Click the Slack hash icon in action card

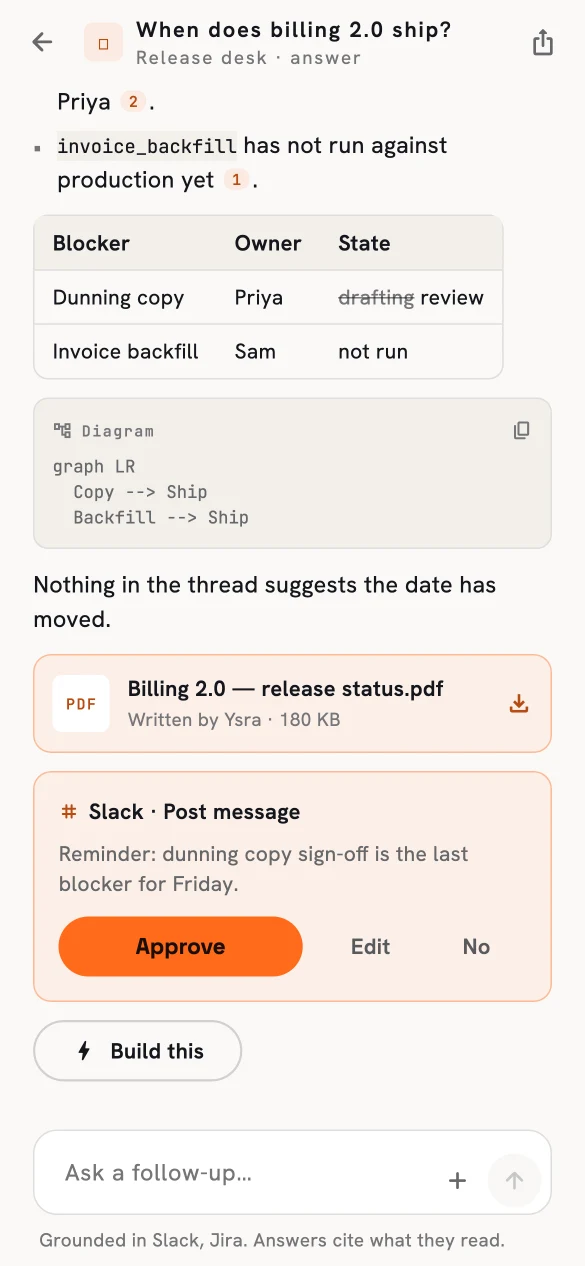pyautogui.click(x=69, y=812)
